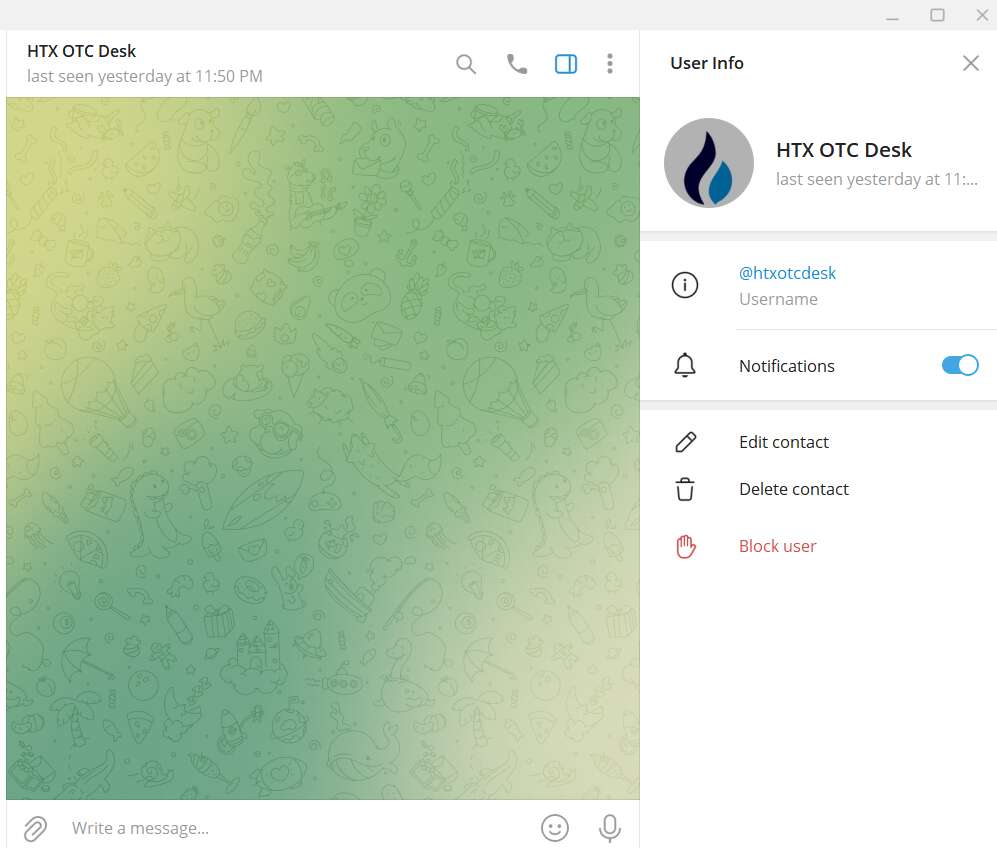Start a voice call with HTX OTC Desk

(516, 64)
